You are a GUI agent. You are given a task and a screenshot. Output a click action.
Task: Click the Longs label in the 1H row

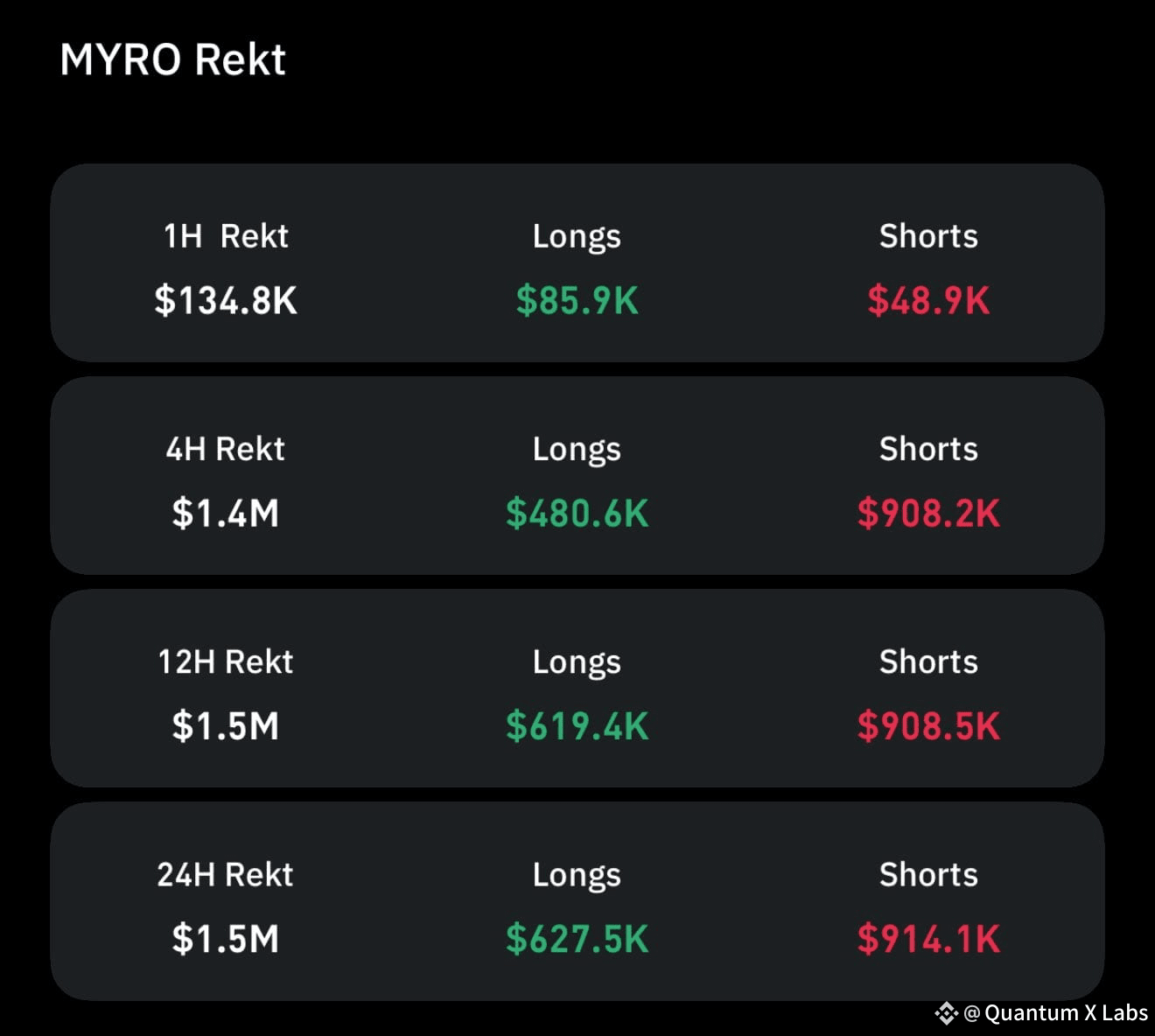click(577, 236)
